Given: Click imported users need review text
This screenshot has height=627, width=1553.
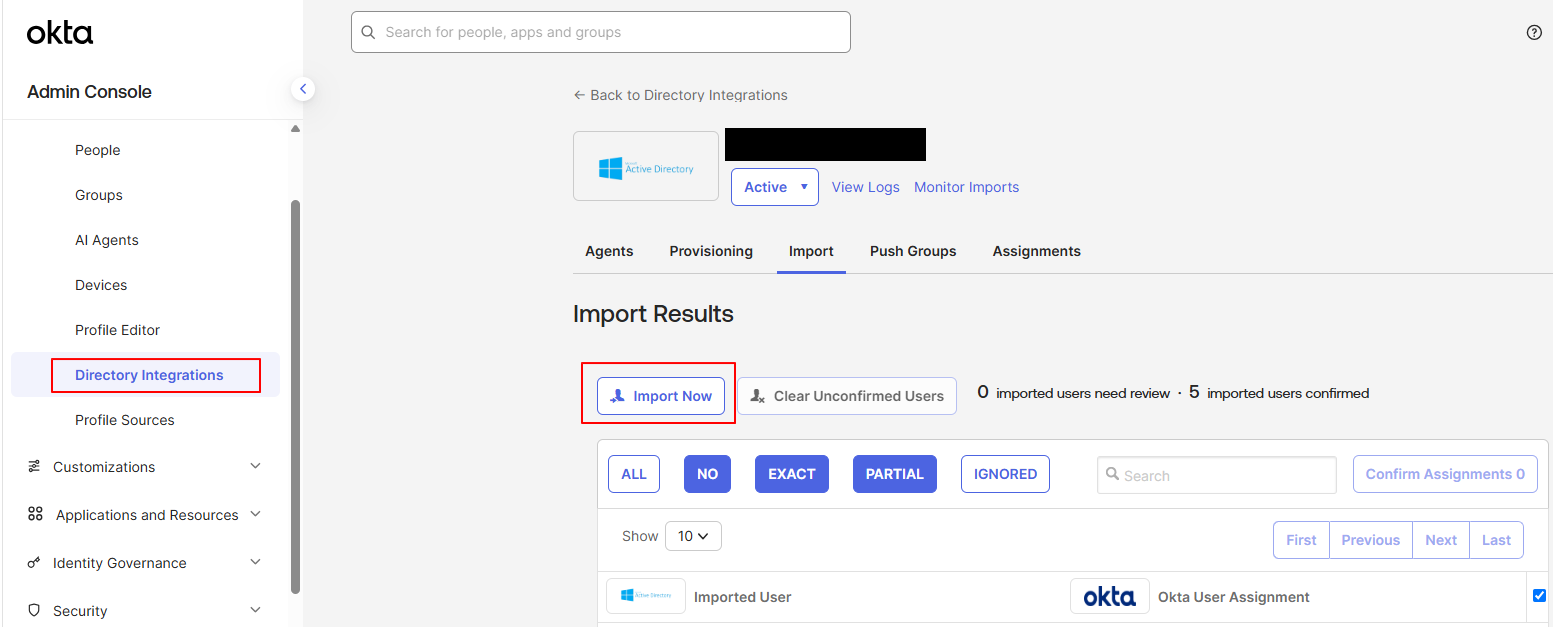Looking at the screenshot, I should coord(1073,393).
